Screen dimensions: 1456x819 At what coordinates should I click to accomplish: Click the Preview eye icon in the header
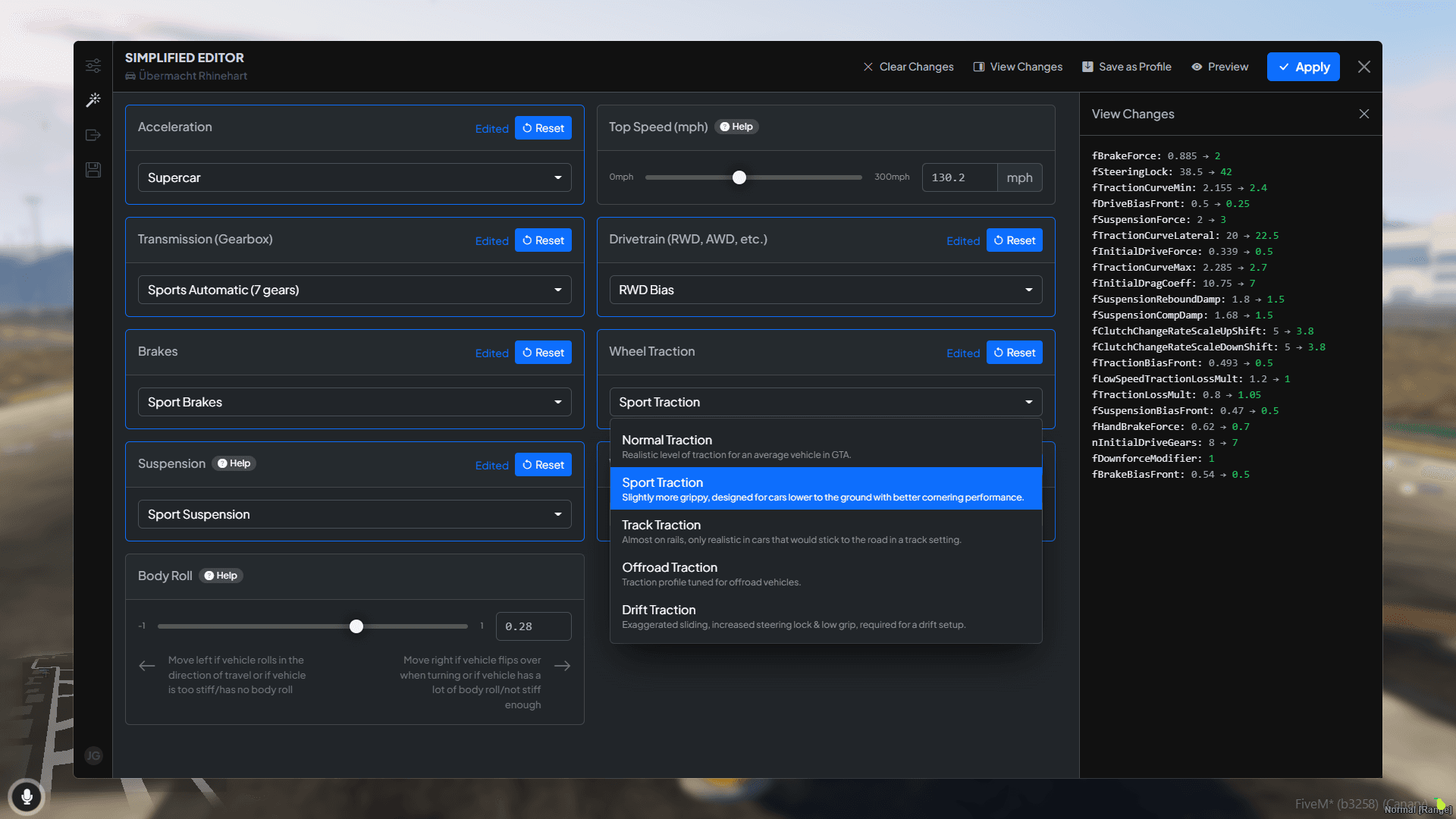1219,67
